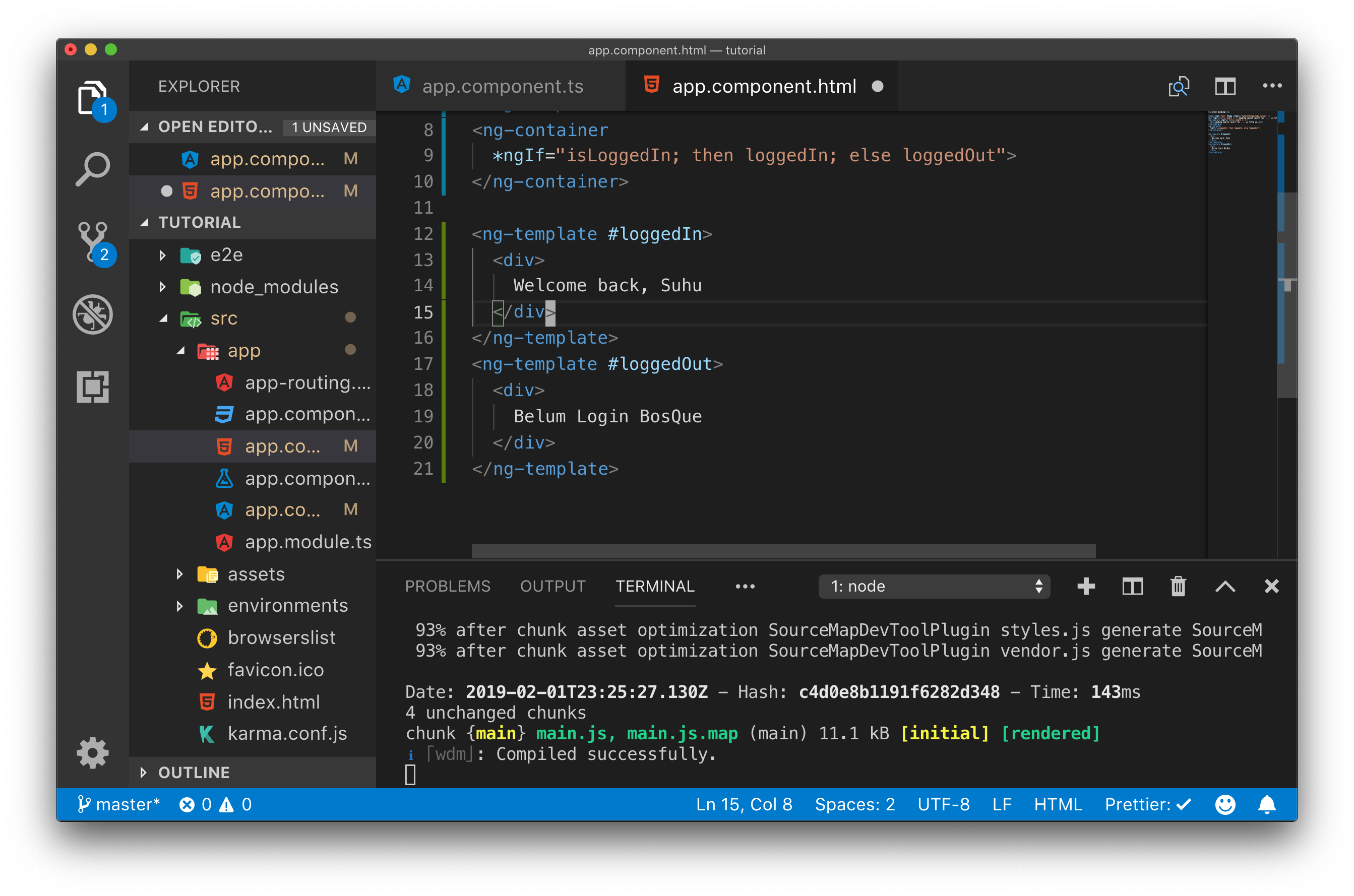The height and width of the screenshot is (896, 1354).
Task: Switch to OUTPUT panel tab
Action: (552, 586)
